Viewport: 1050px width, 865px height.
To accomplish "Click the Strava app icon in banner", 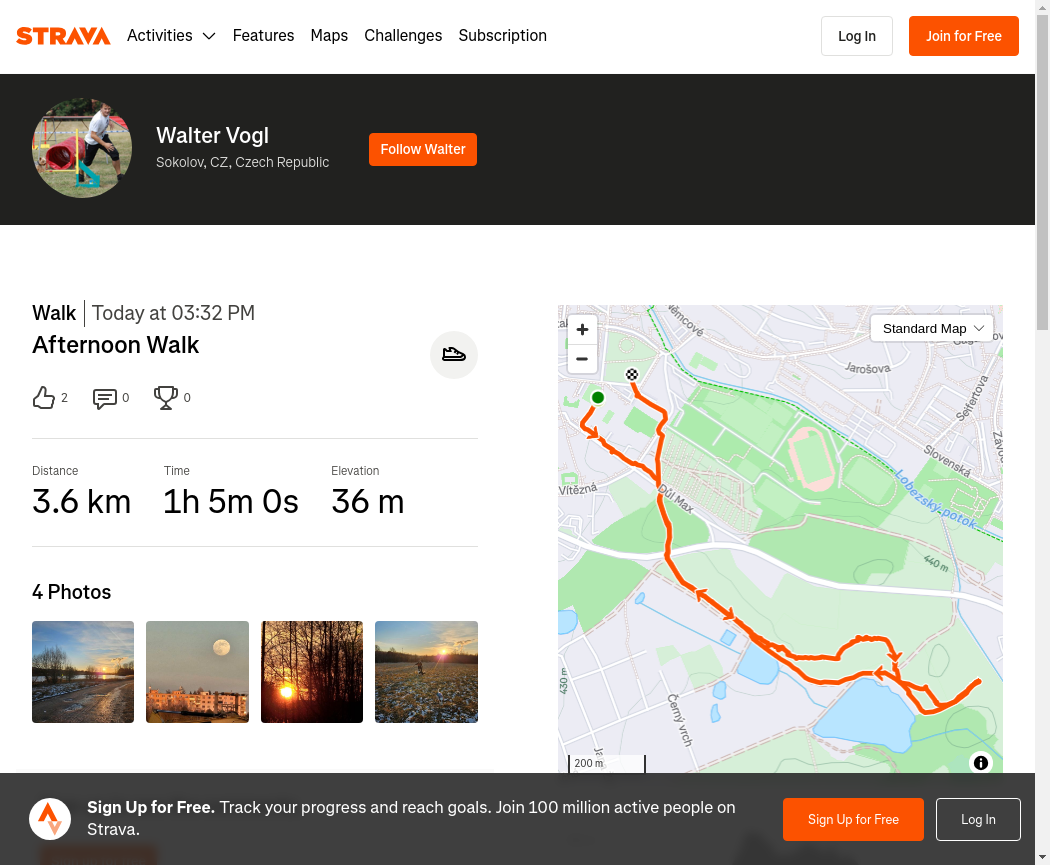I will coord(50,819).
